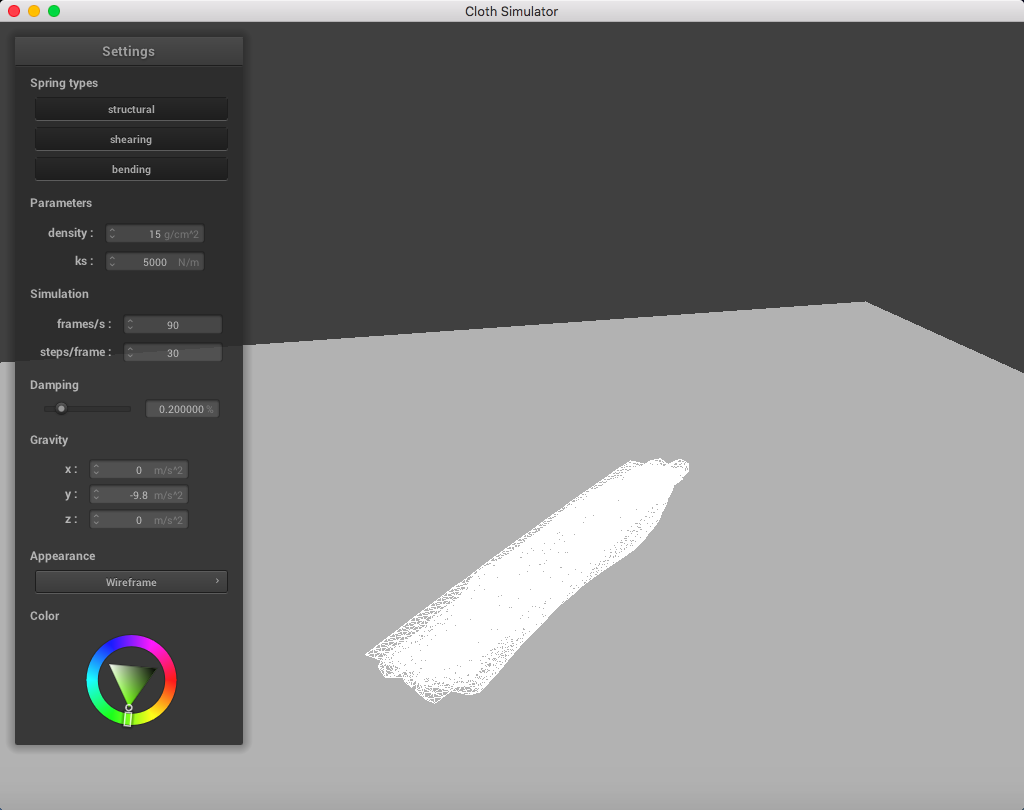Close the Cloth Simulator window
This screenshot has width=1024, height=810.
14,11
